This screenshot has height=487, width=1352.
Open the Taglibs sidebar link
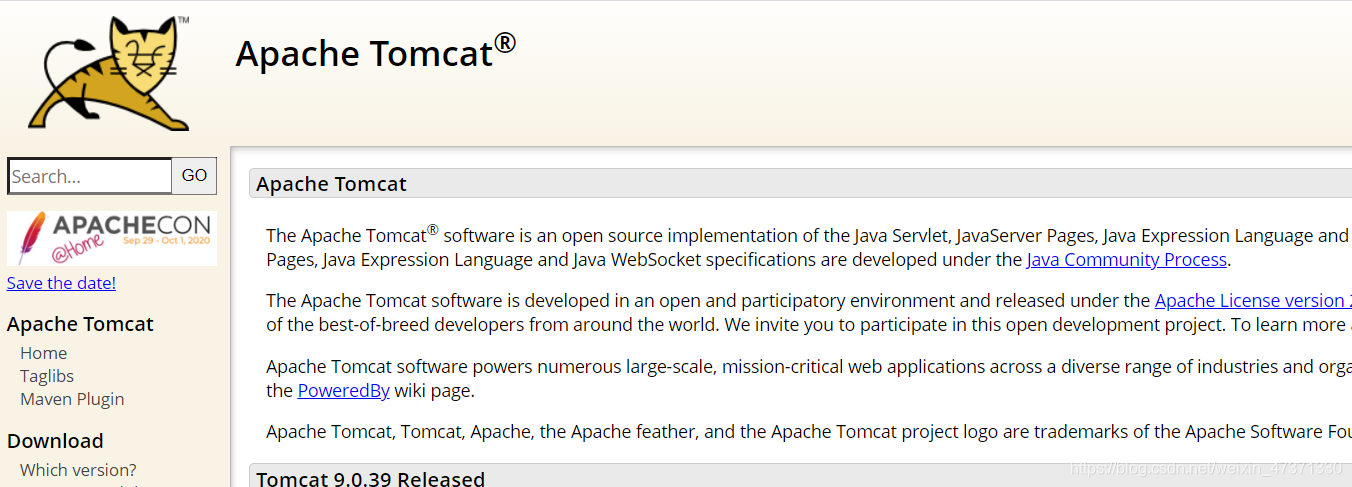pyautogui.click(x=47, y=376)
